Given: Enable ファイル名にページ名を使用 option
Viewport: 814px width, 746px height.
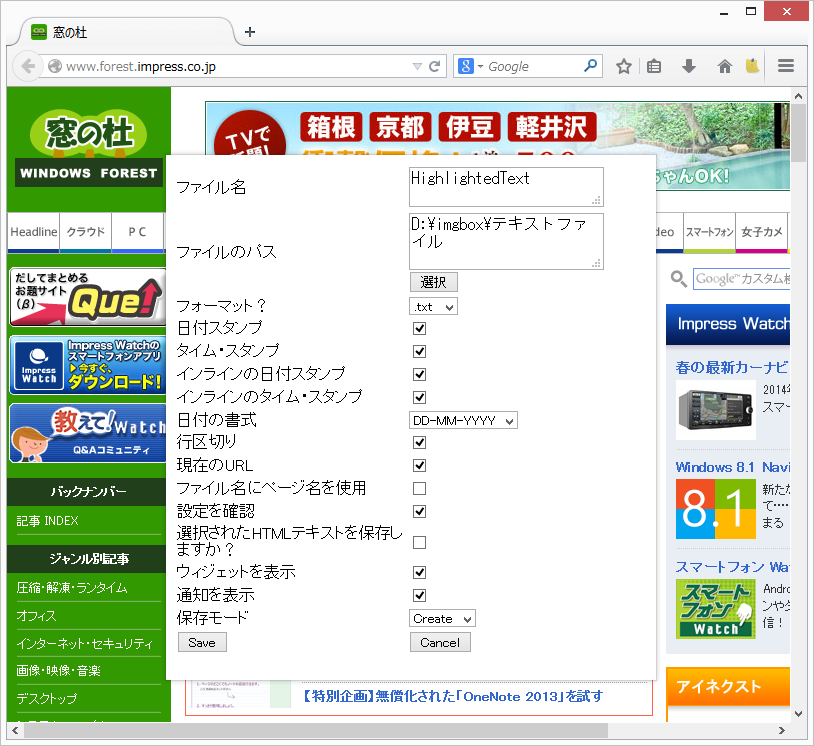Looking at the screenshot, I should click(419, 488).
